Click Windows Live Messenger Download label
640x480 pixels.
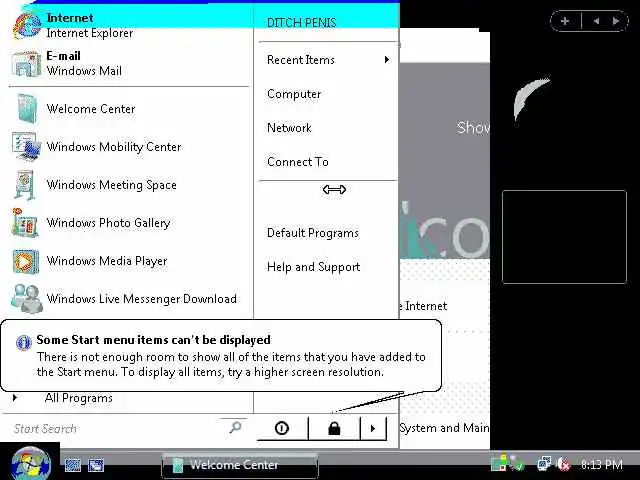[x=142, y=299]
